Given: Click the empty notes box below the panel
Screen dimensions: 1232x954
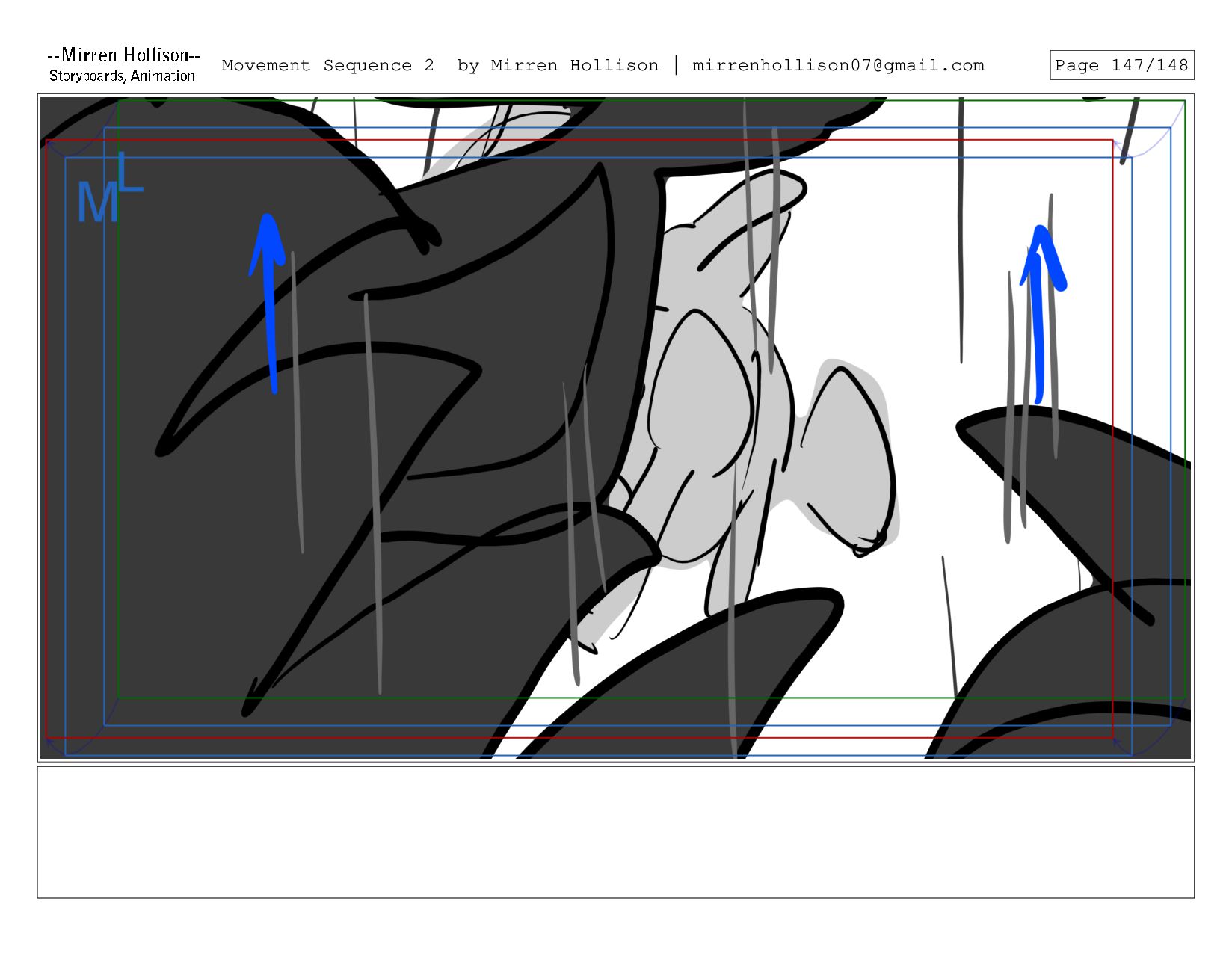Looking at the screenshot, I should (615, 832).
